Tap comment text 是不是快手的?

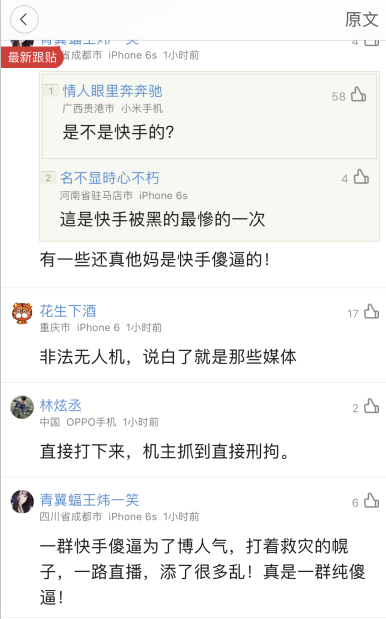pos(118,132)
